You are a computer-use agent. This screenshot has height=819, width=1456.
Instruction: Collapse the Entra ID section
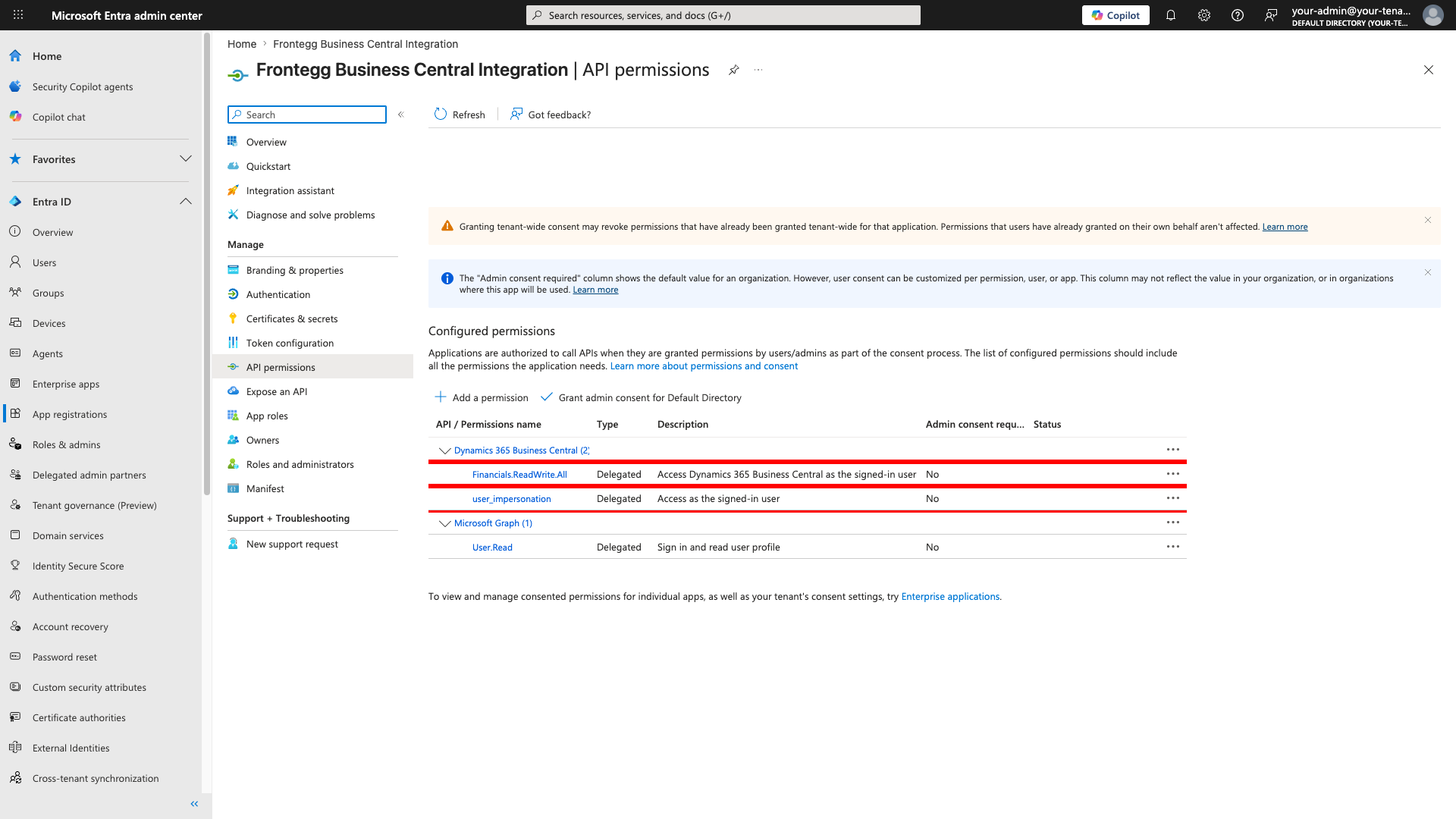click(x=186, y=202)
